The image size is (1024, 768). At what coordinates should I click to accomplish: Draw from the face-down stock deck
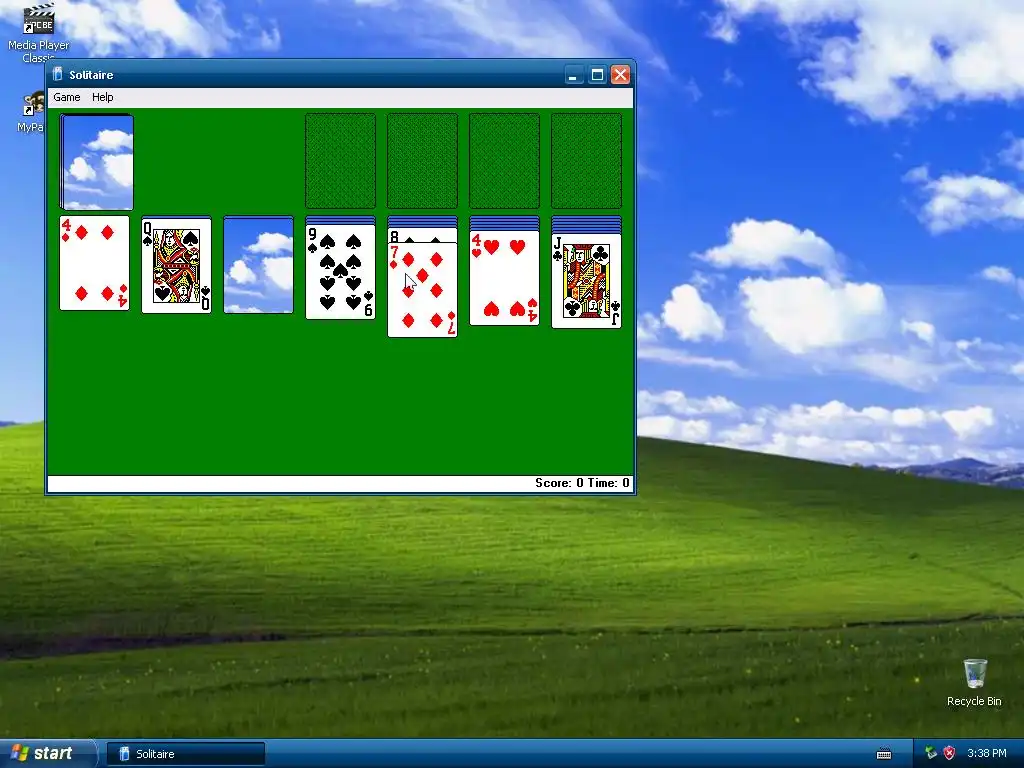point(97,162)
